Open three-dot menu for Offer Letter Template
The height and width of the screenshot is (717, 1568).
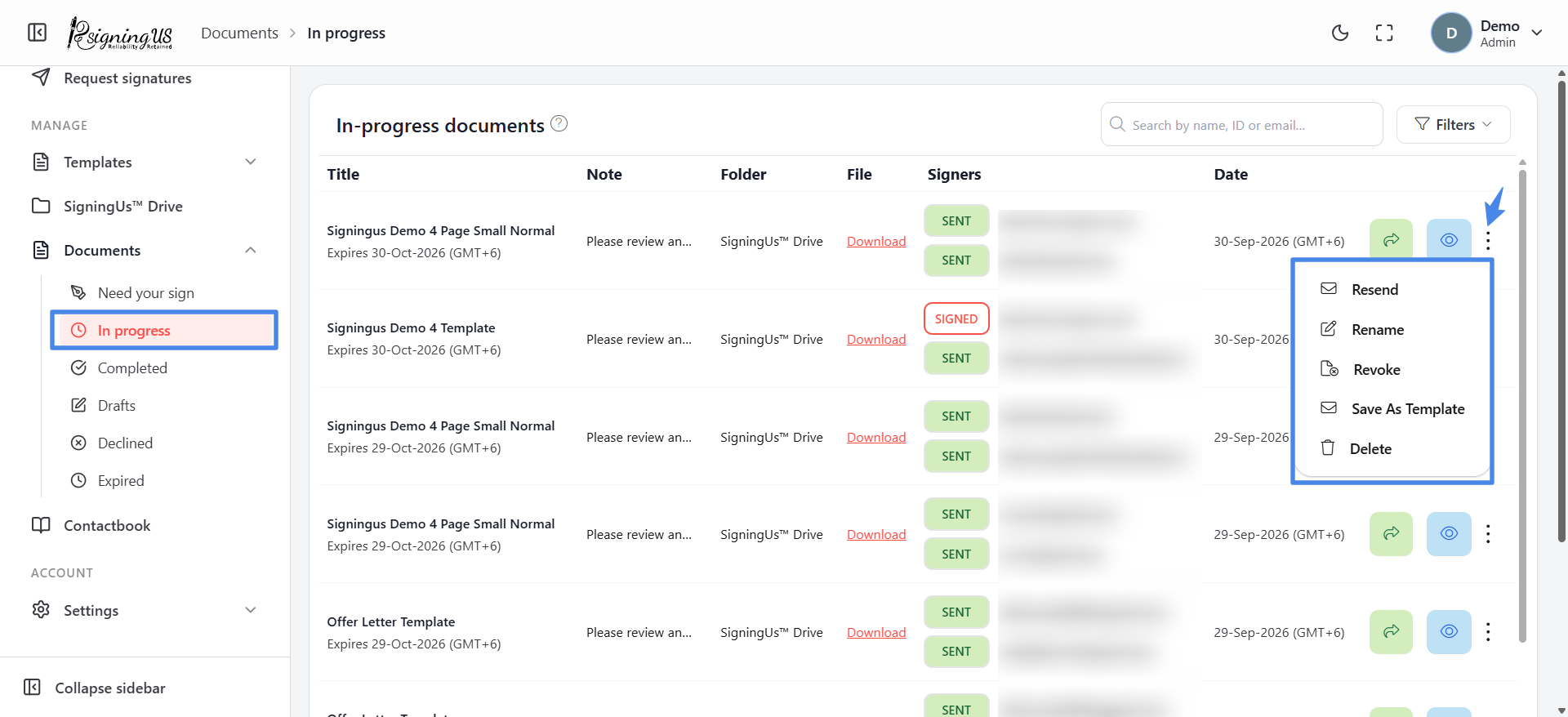(1488, 632)
